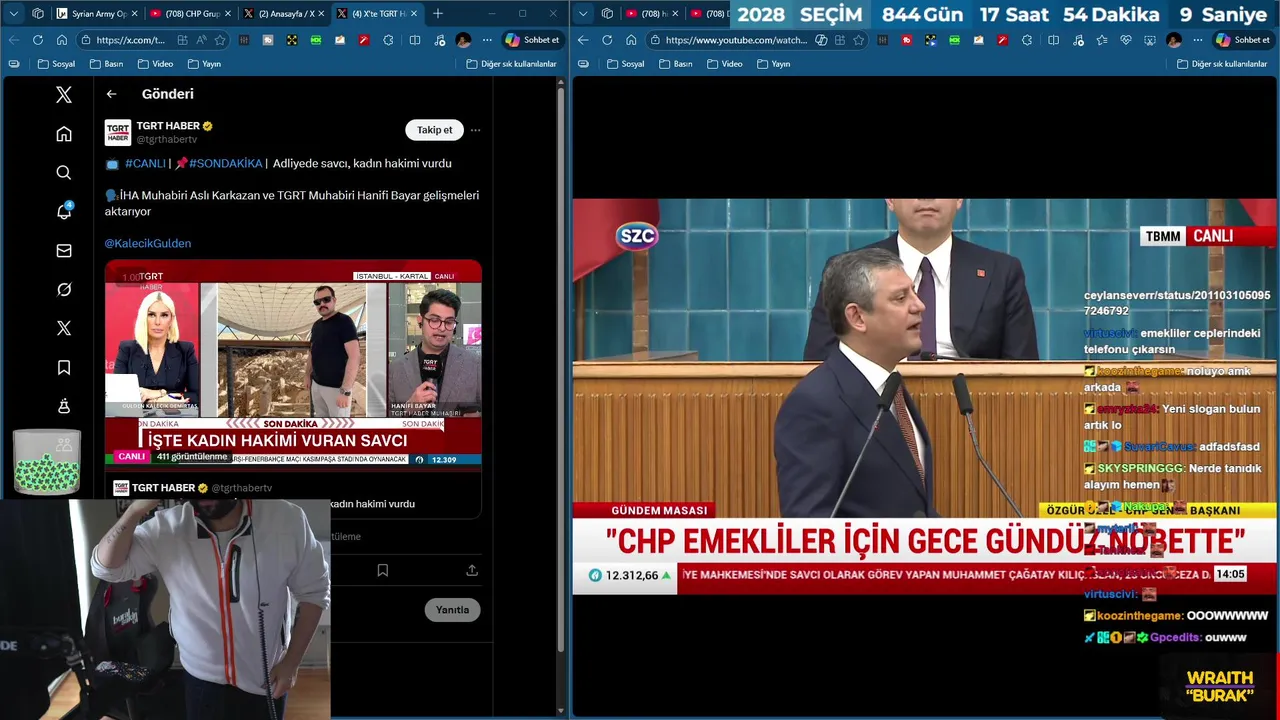
Task: Click Home button in left browser toolbar
Action: 62,40
